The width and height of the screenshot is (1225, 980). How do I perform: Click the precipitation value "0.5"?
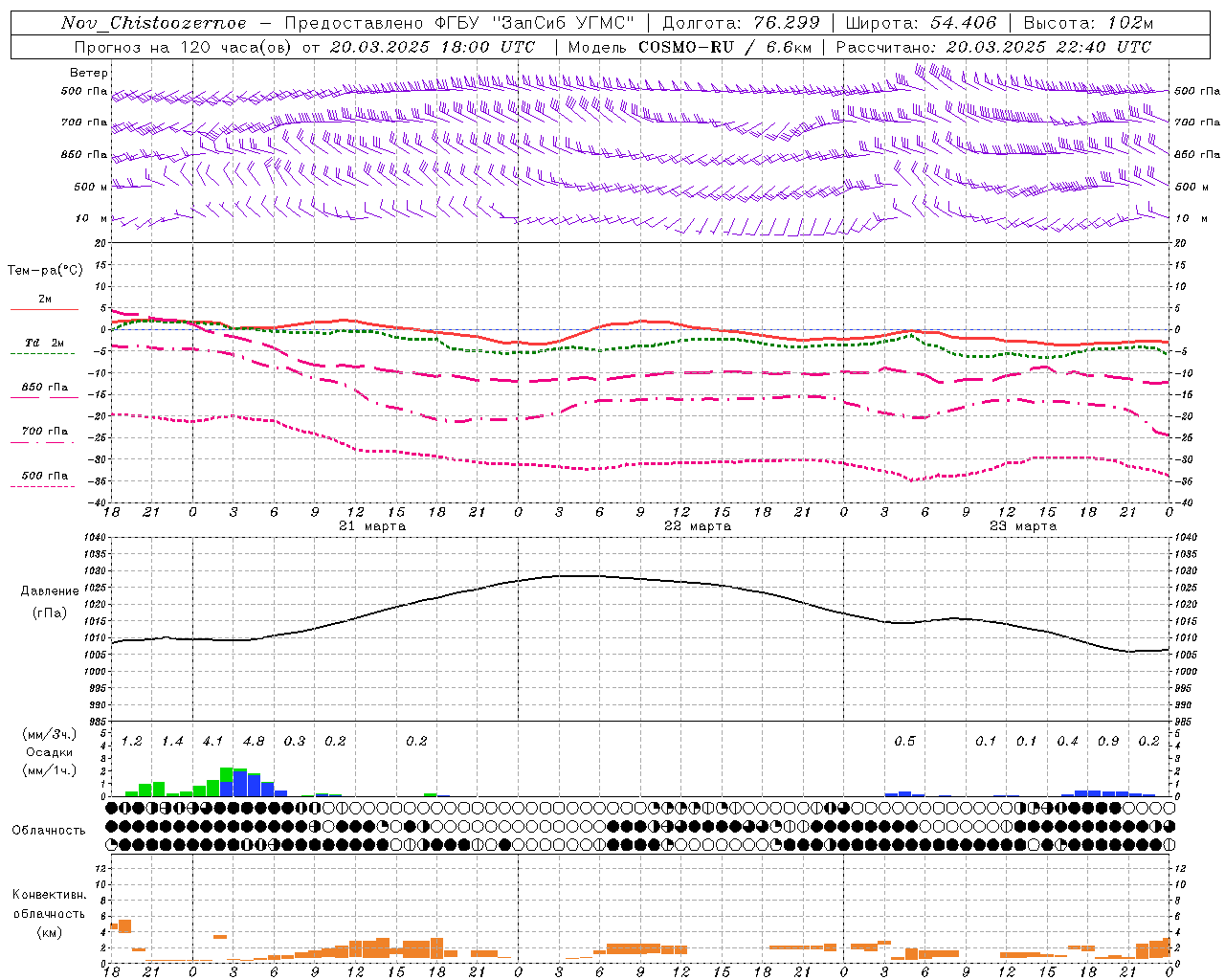904,742
